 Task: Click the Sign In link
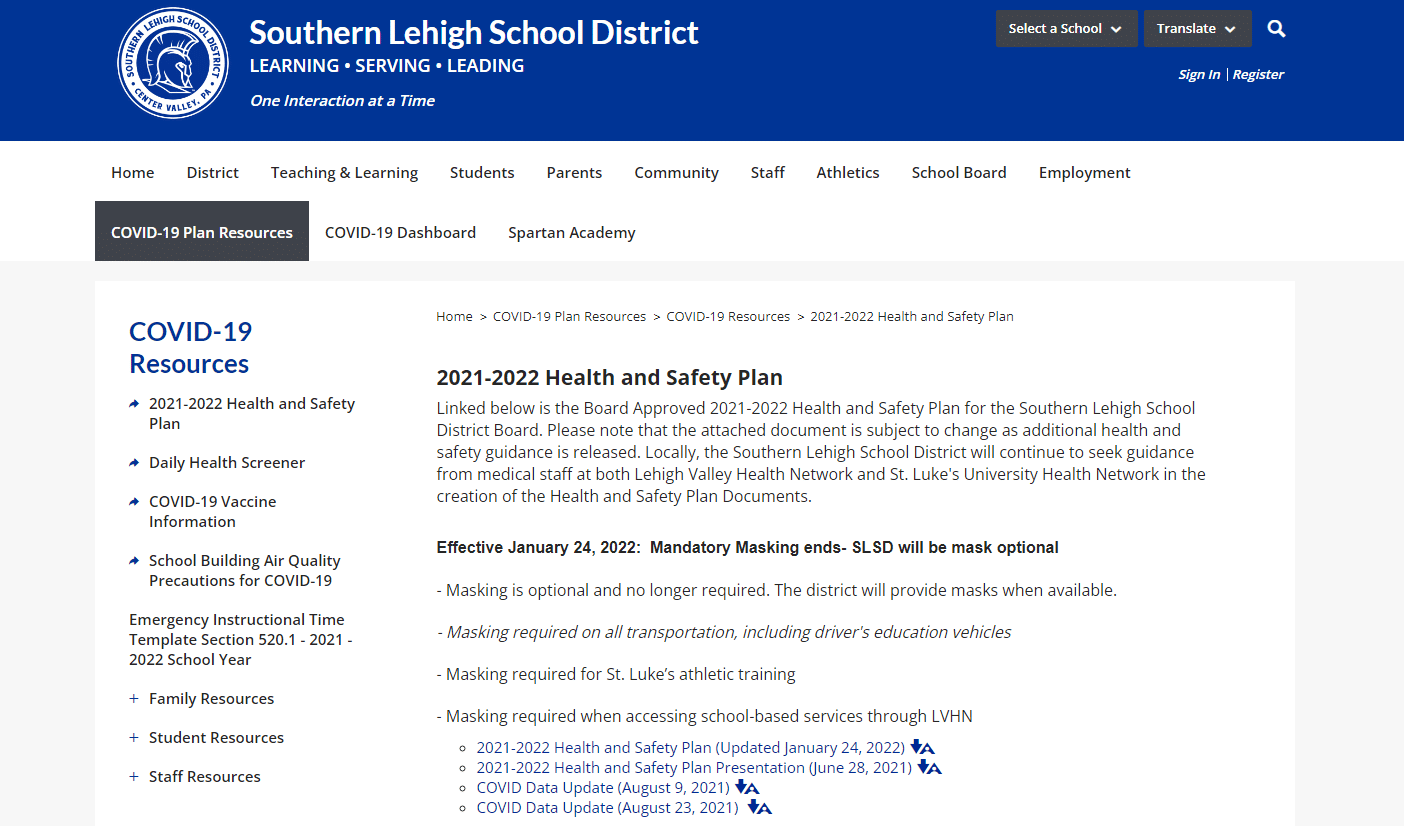point(1199,73)
